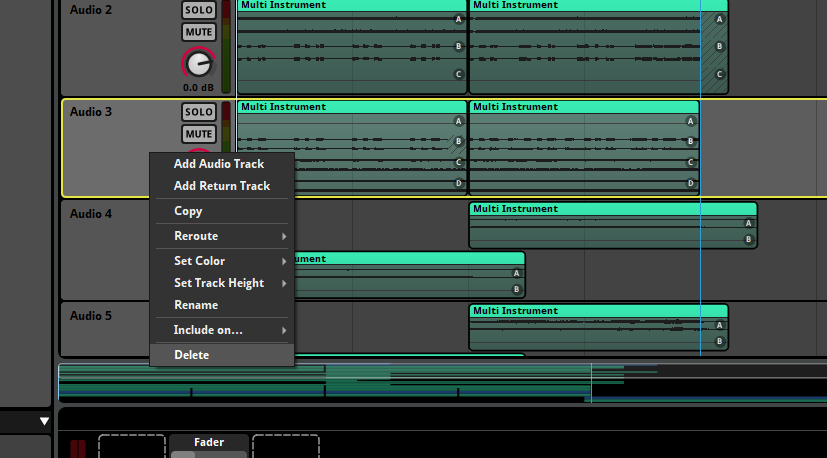Click the red device power indicator at bottom
Viewport: 827px width, 458px height.
[78, 449]
